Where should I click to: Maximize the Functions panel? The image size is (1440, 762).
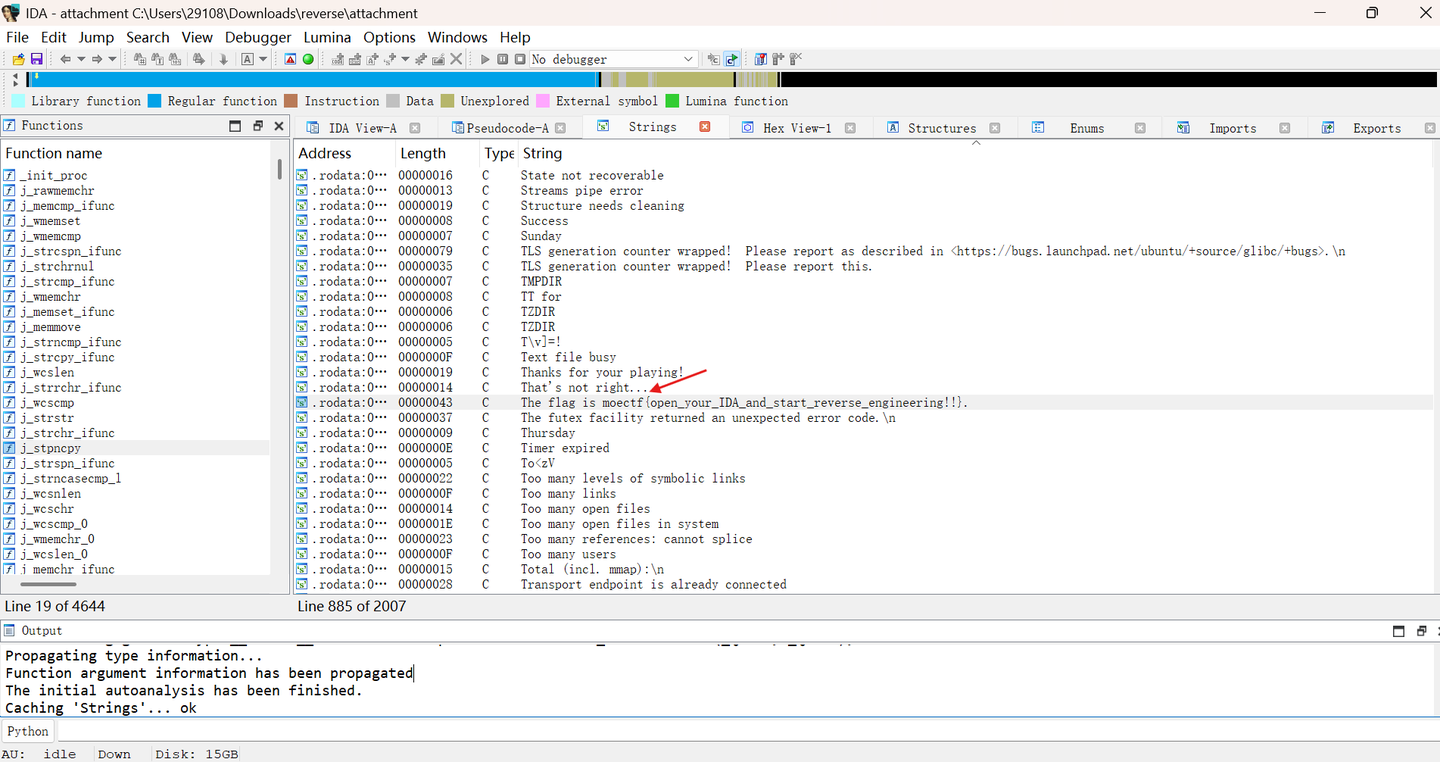(x=236, y=126)
